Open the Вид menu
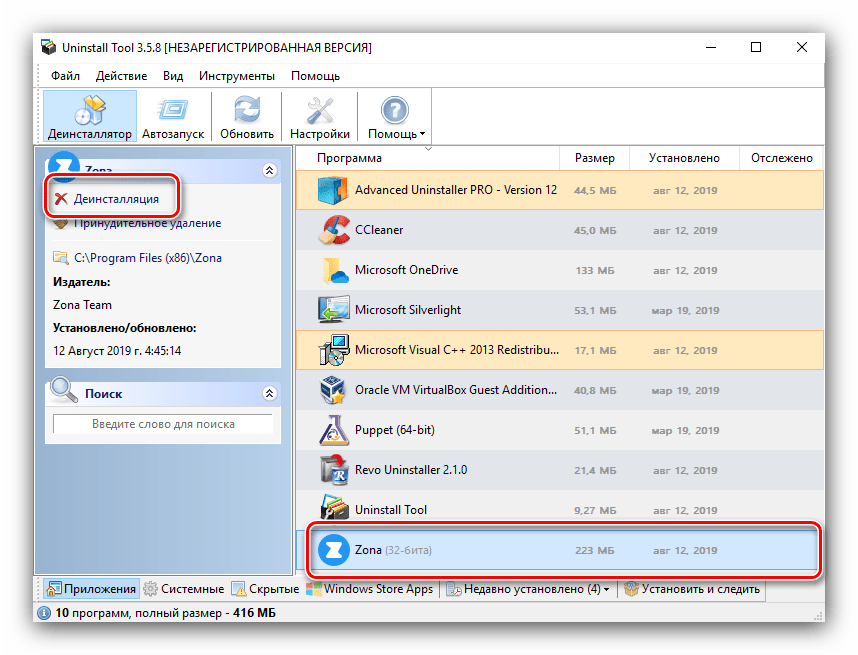Screen dimensions: 858x655 173,76
